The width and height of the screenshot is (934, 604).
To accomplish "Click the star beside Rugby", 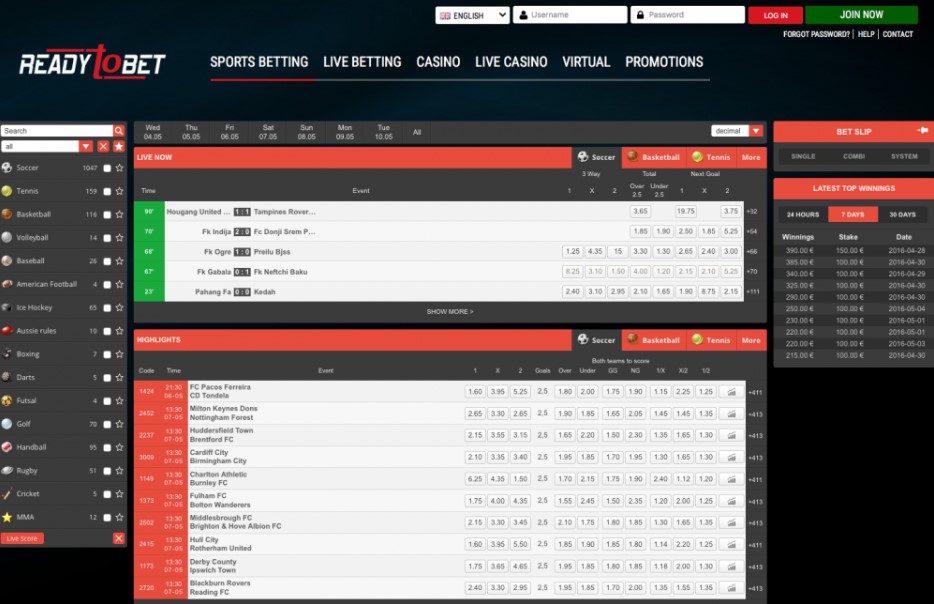I will (x=120, y=471).
